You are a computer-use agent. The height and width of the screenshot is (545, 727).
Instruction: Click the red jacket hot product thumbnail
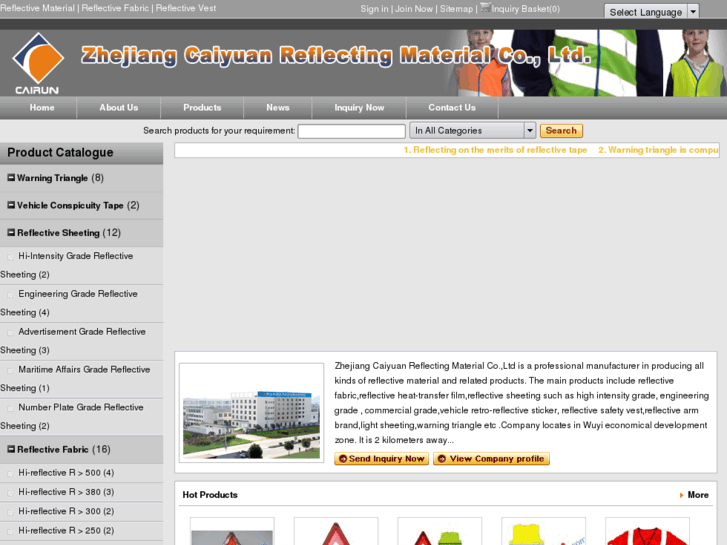647,531
